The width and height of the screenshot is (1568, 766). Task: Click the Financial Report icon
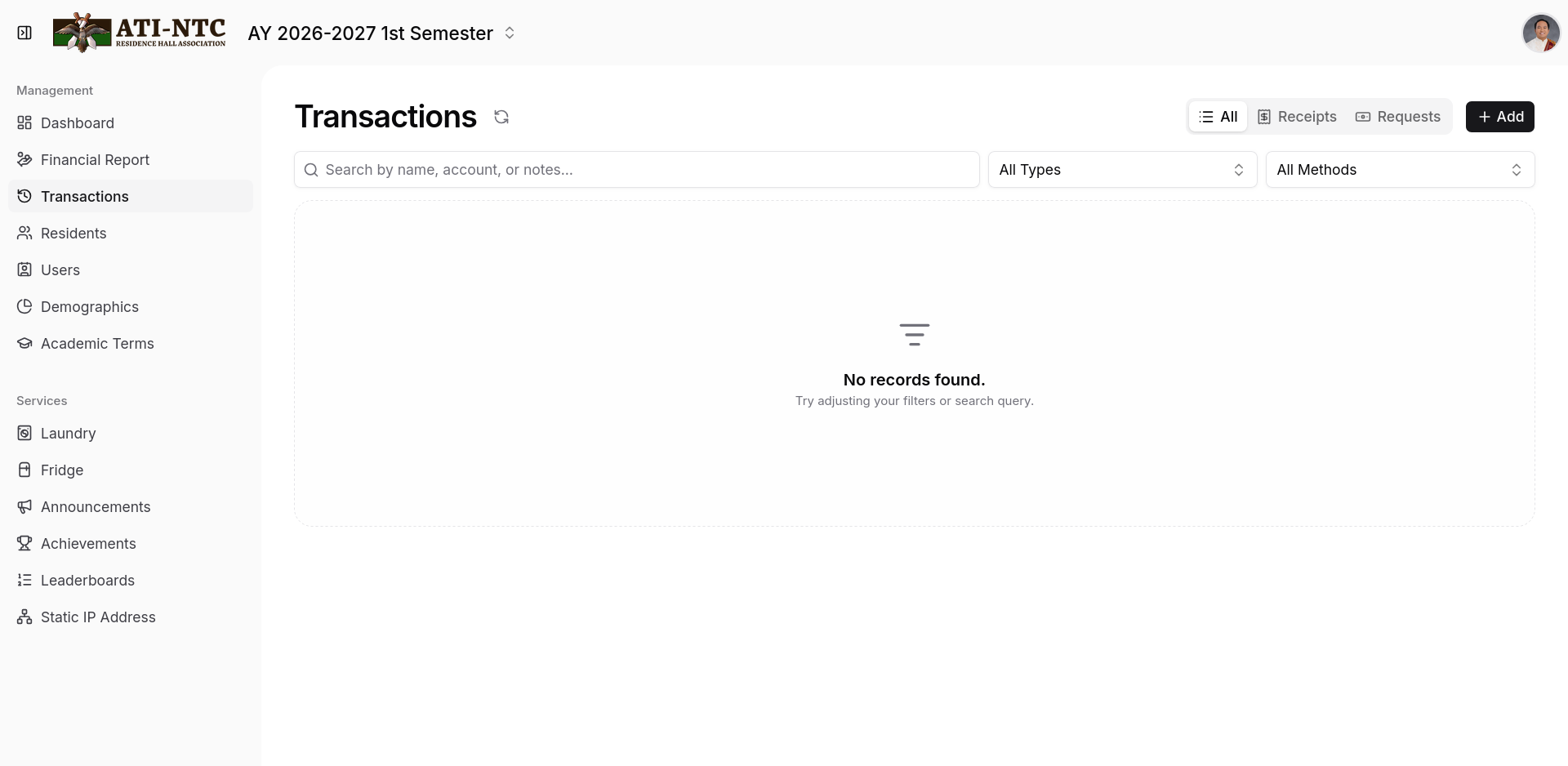pos(24,160)
